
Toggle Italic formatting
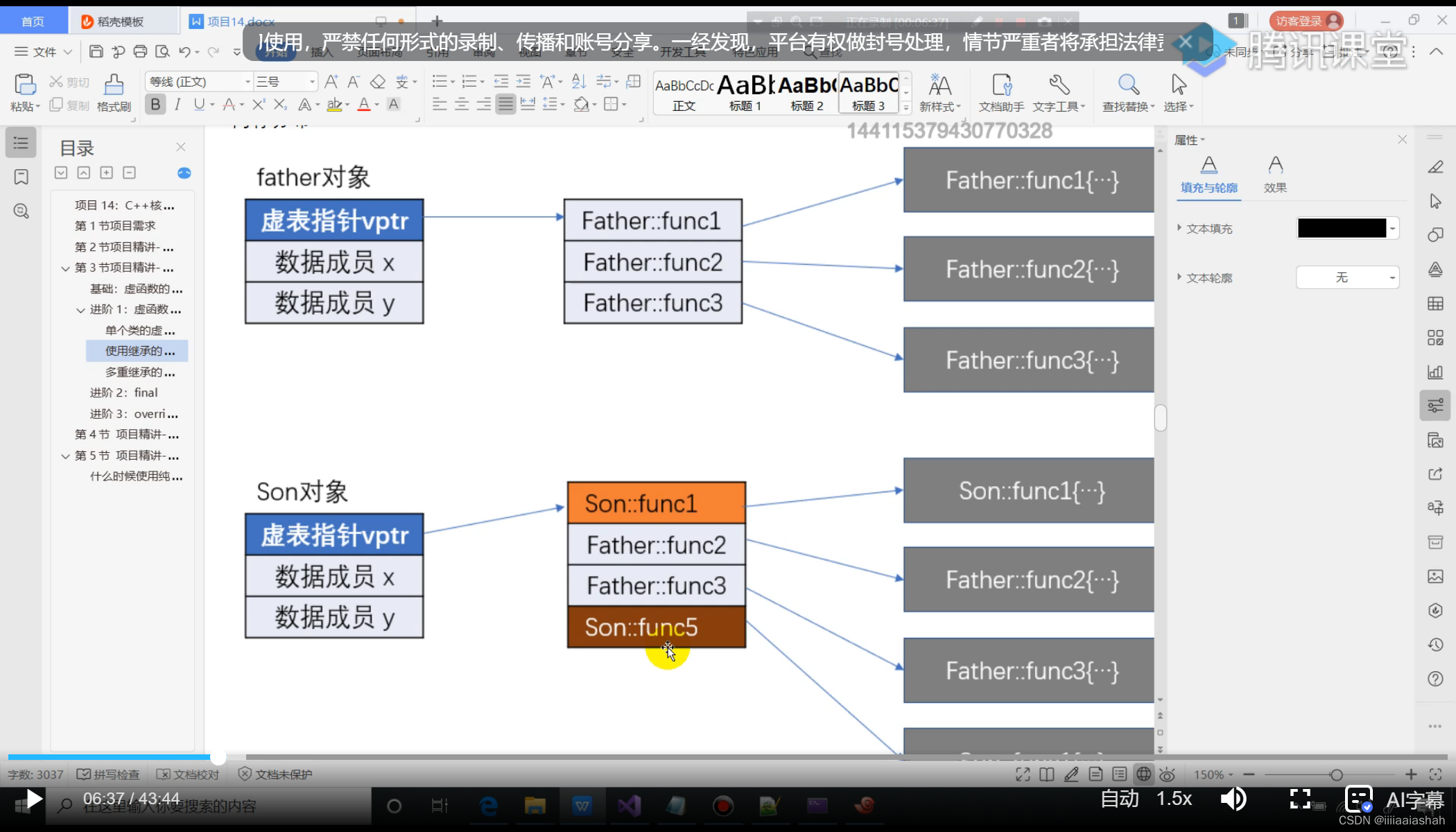point(177,105)
